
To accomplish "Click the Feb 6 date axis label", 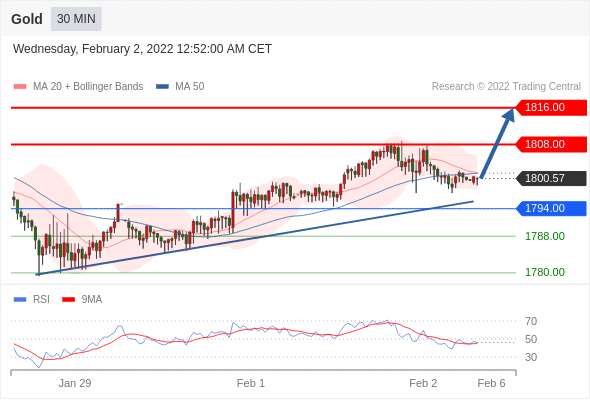I will click(x=491, y=383).
